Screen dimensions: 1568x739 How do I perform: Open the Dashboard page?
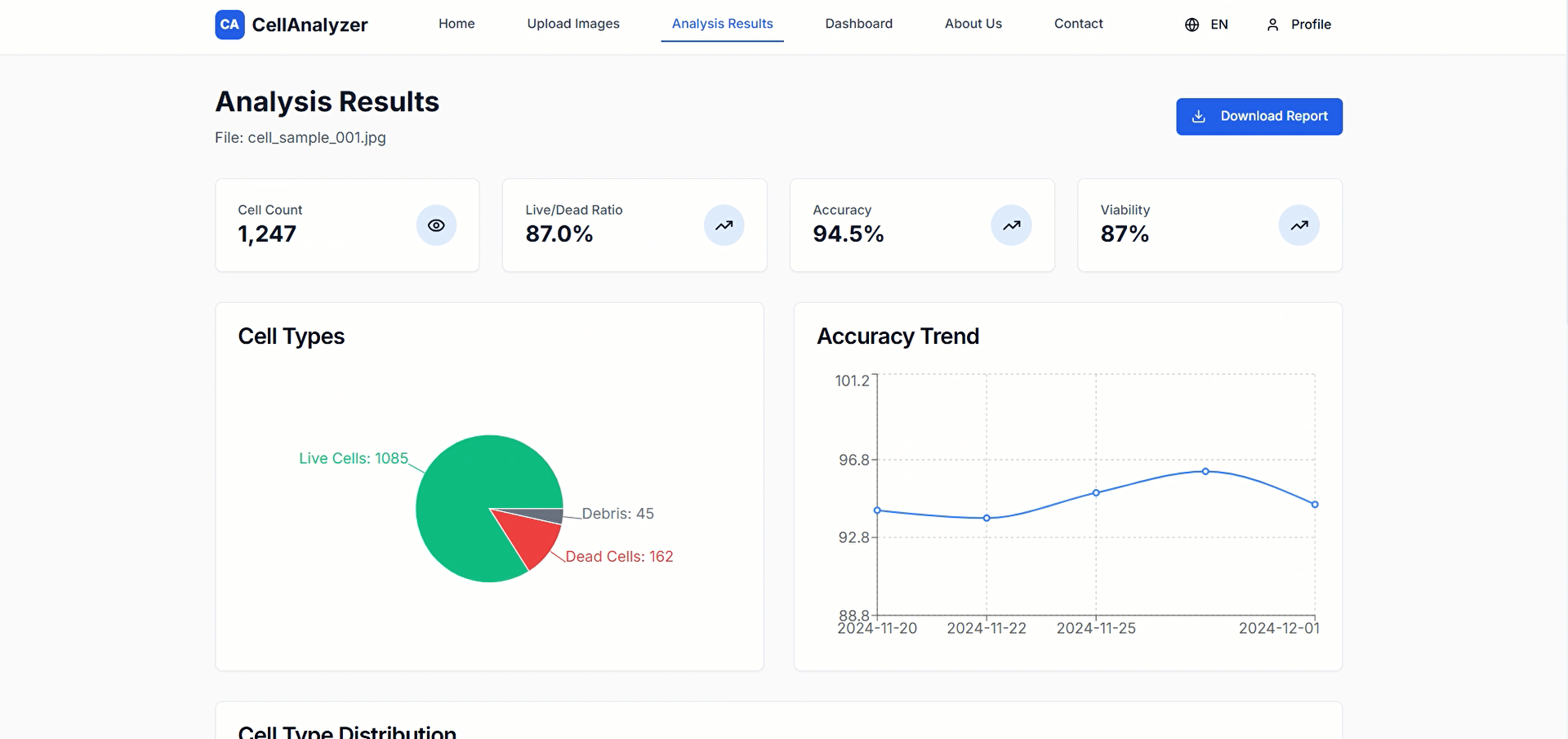(x=859, y=24)
